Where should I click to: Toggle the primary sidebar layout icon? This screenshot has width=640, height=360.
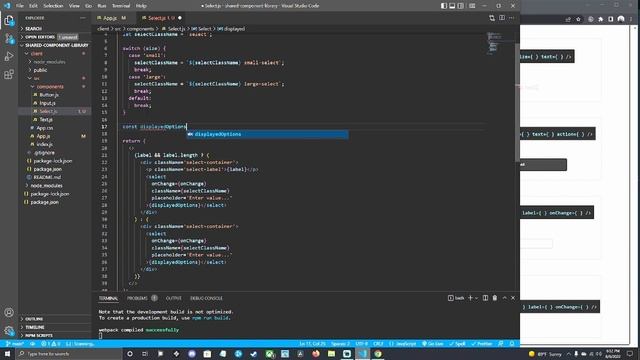pos(444,6)
